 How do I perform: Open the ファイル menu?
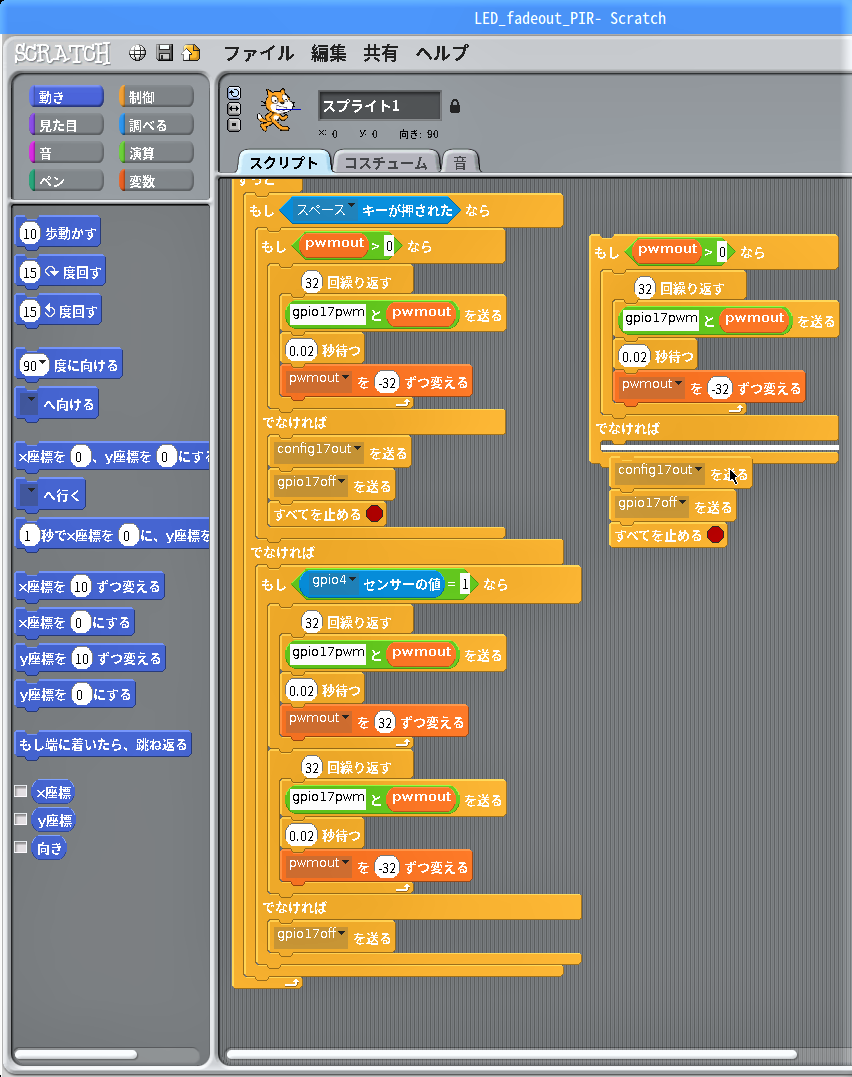click(258, 53)
